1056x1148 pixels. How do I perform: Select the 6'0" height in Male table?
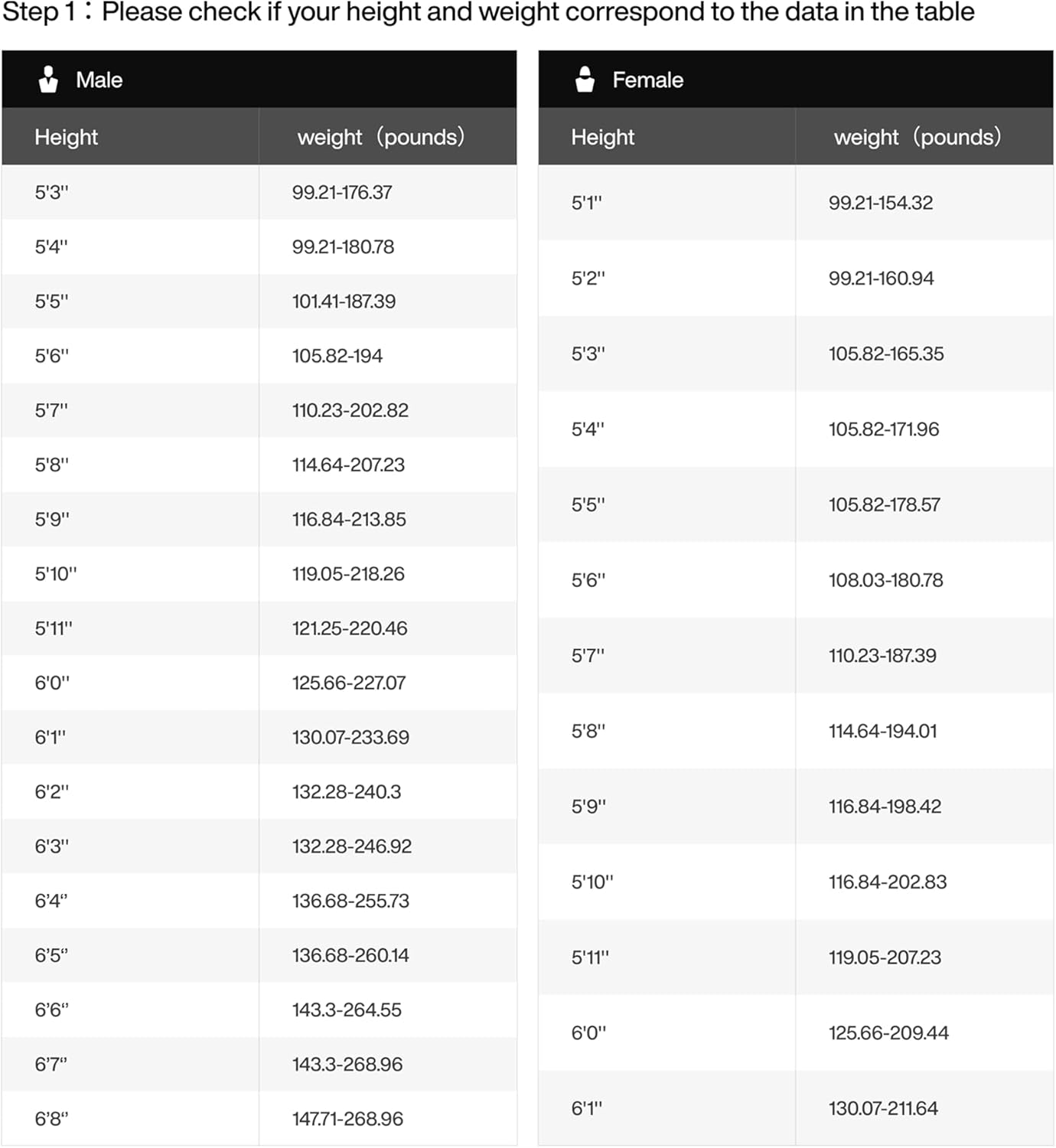[x=52, y=683]
